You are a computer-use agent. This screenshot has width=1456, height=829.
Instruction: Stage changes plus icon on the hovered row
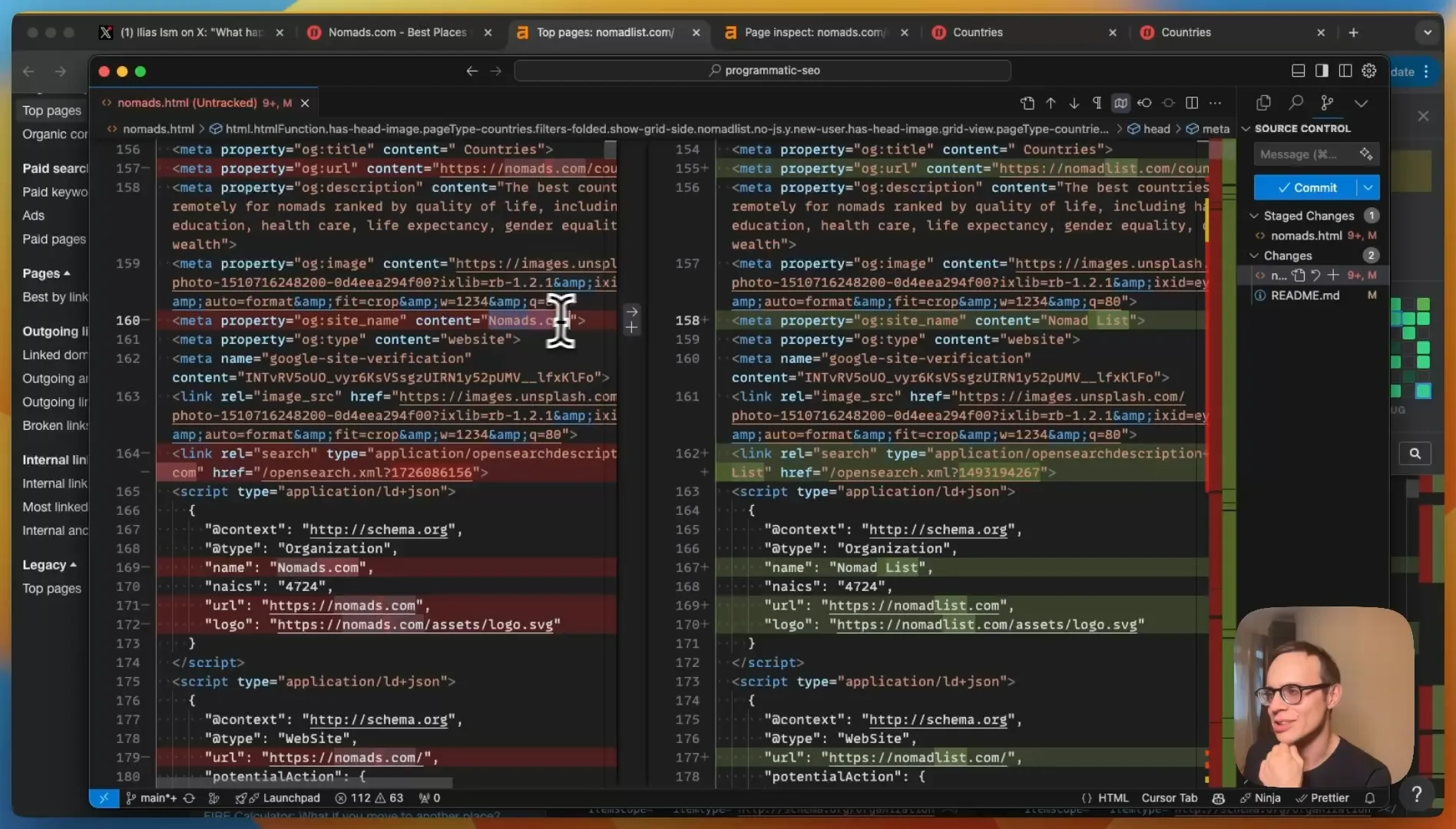(x=1333, y=275)
